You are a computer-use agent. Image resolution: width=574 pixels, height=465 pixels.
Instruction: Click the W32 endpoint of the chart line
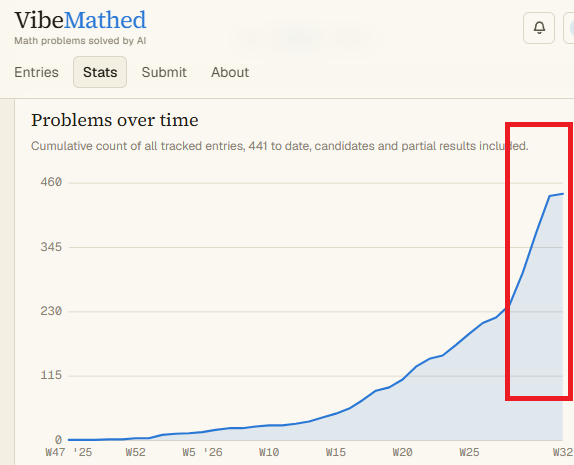coord(563,194)
